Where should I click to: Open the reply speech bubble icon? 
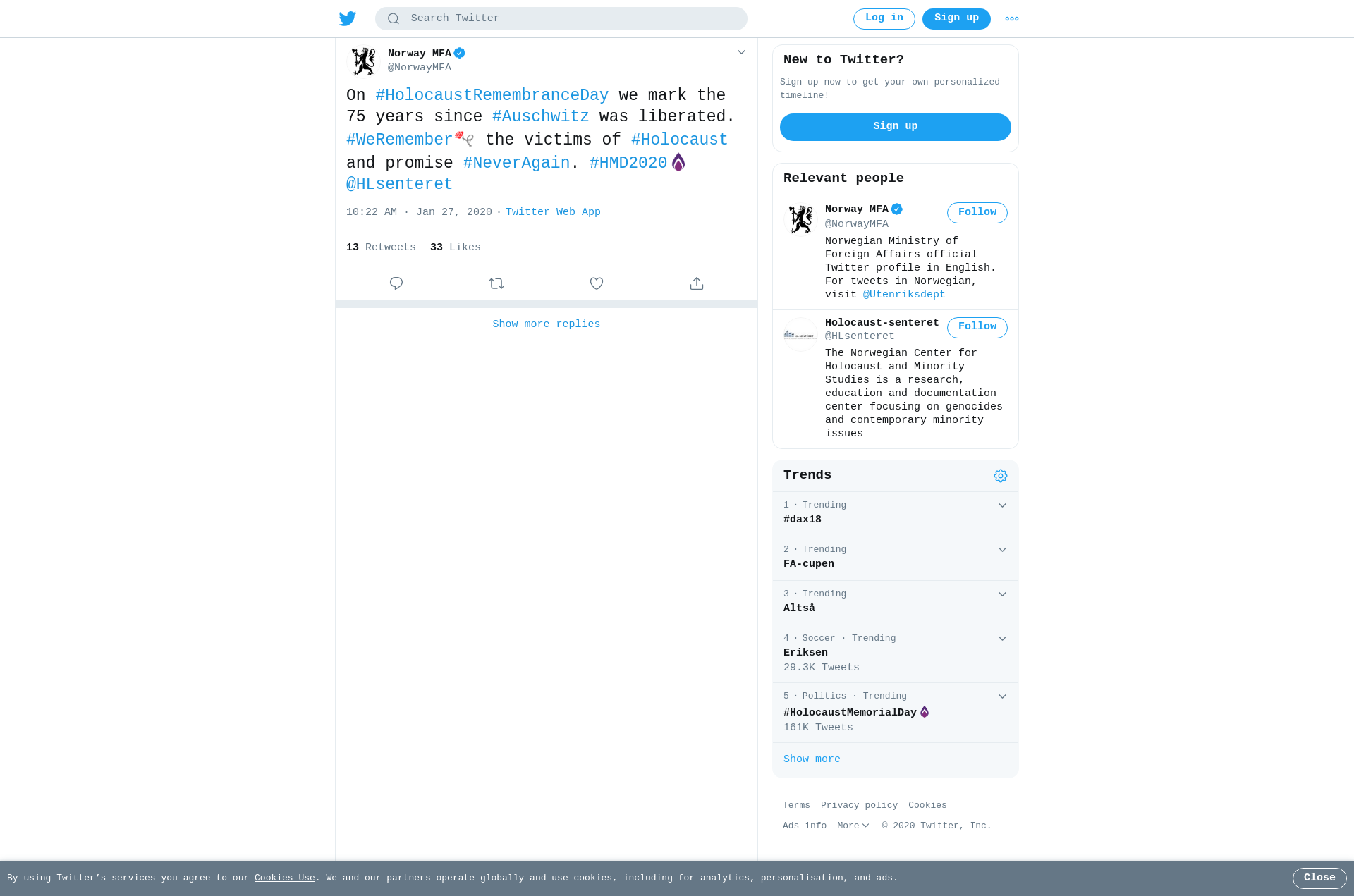pos(396,283)
